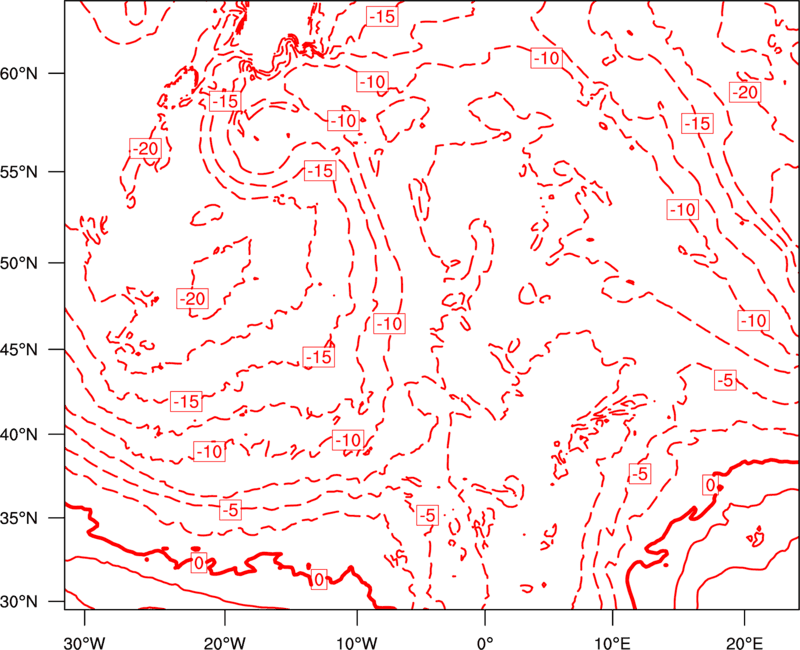
Task: Click the -10 contour label near 61°N 5°E
Action: coord(546,58)
